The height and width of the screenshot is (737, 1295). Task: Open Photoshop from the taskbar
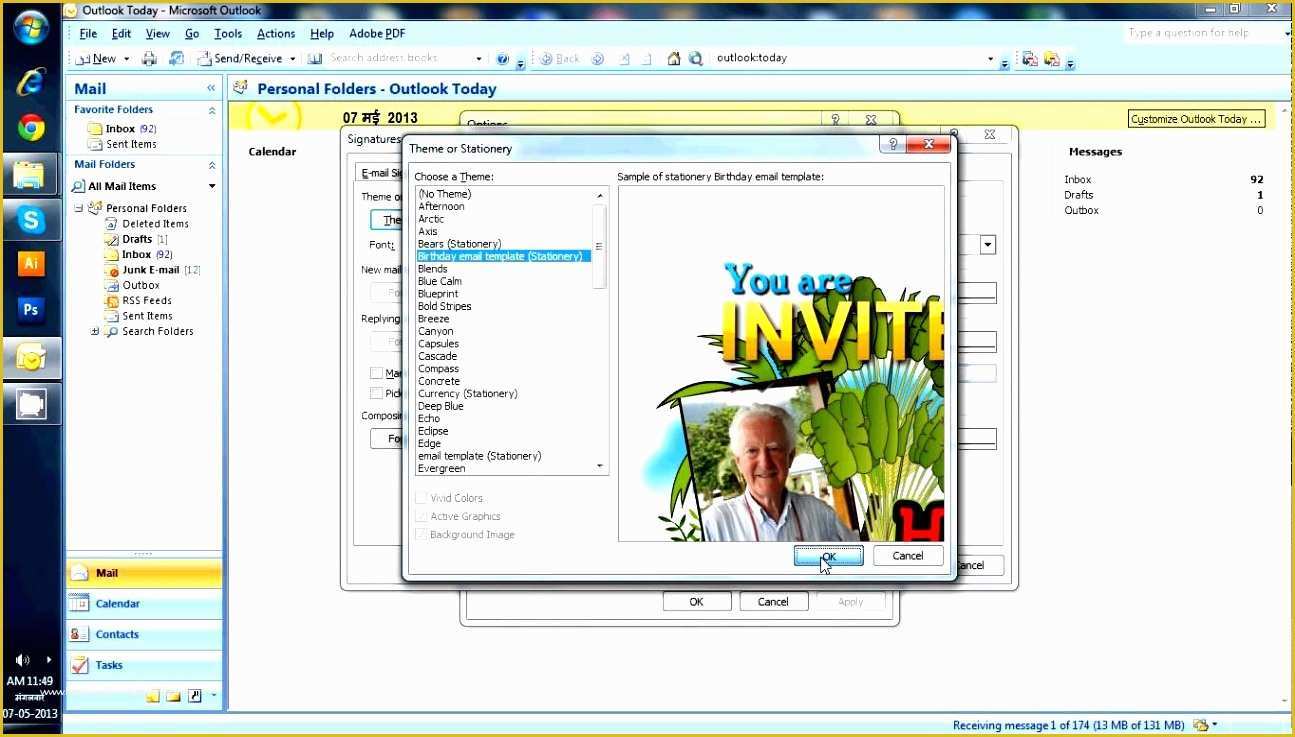tap(31, 310)
